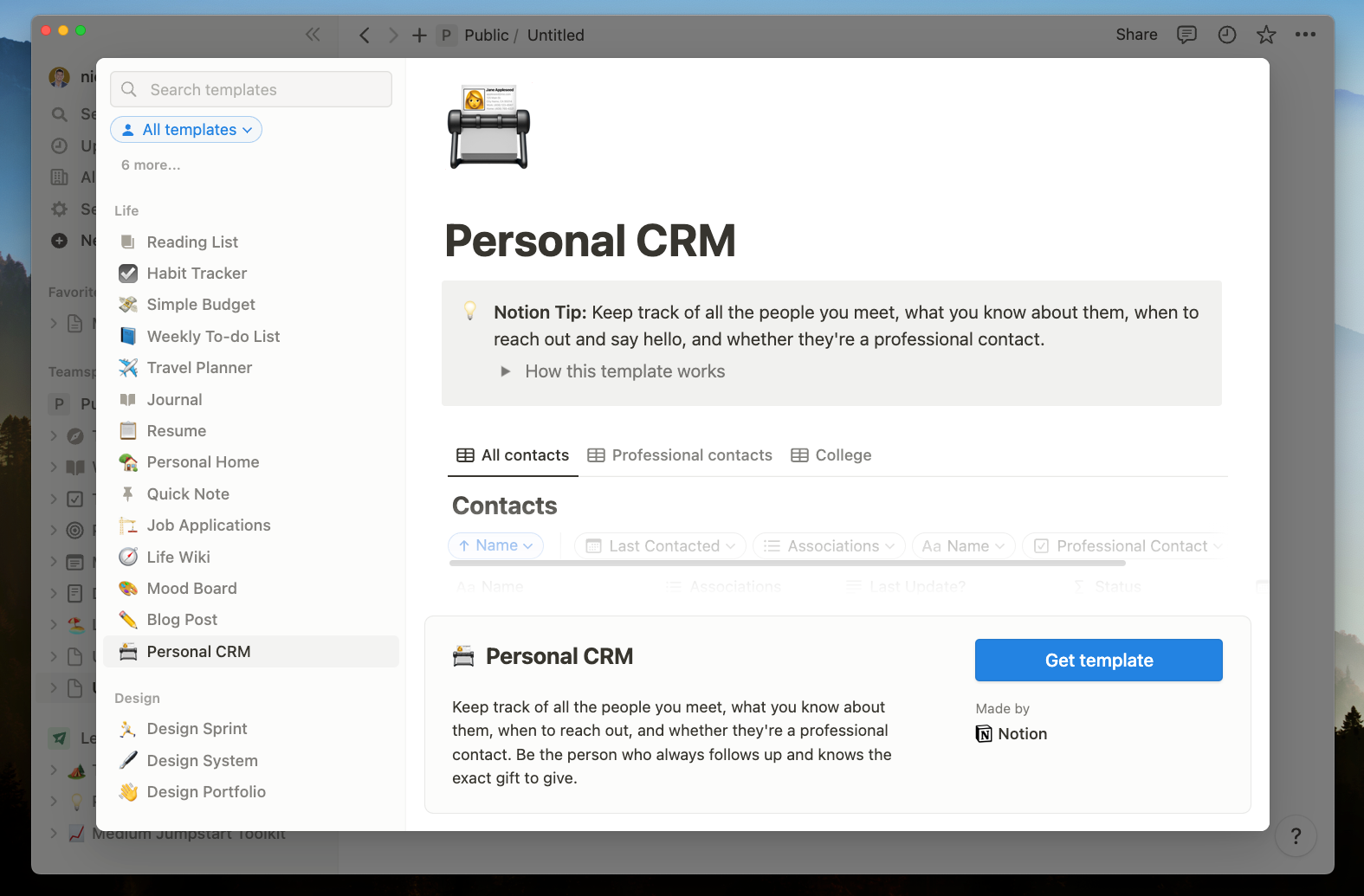Open Professional Contact filter dropdown
This screenshot has height=896, width=1364.
(1123, 545)
